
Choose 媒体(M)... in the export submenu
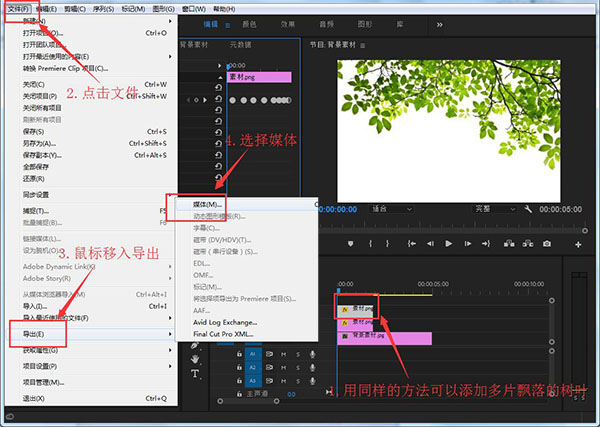(x=246, y=205)
